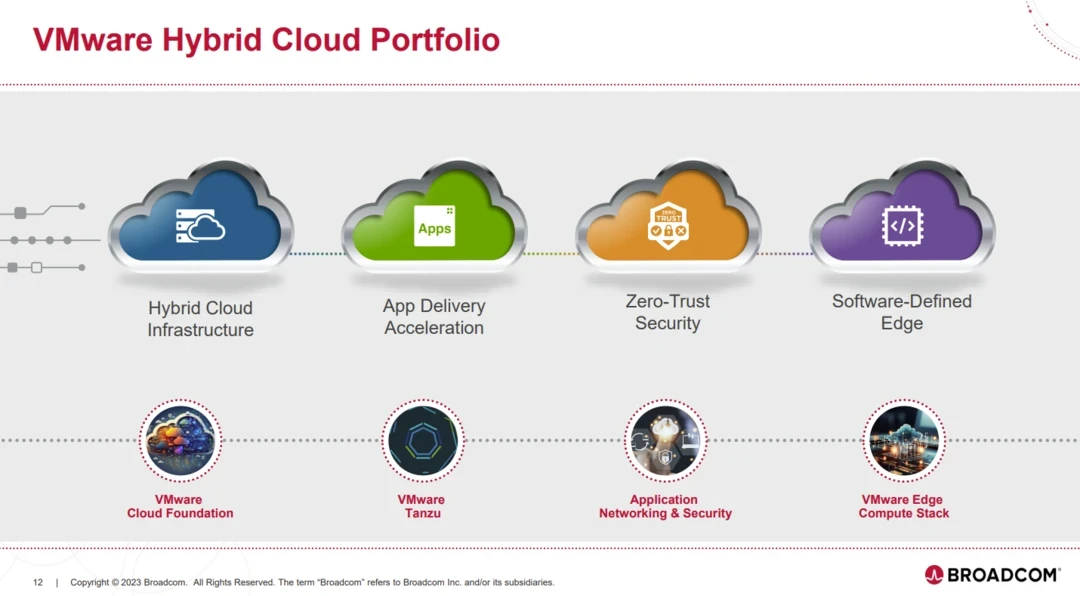
Task: Select the VMware Edge Compute Stack thumbnail
Action: pos(903,441)
